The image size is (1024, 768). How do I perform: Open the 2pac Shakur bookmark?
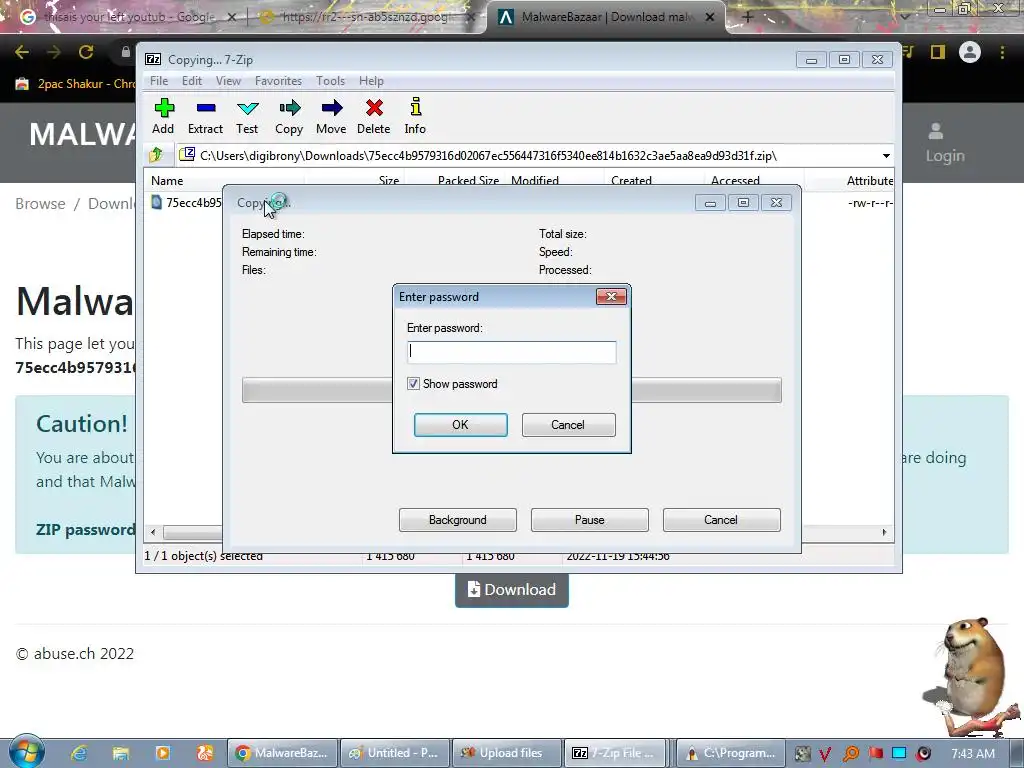click(x=75, y=84)
